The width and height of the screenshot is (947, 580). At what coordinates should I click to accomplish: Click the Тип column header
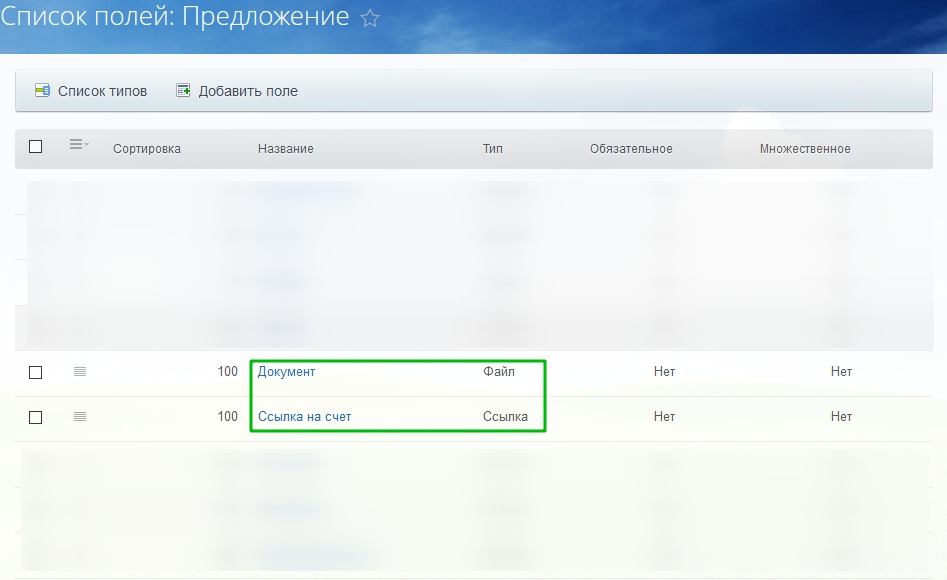click(x=493, y=149)
